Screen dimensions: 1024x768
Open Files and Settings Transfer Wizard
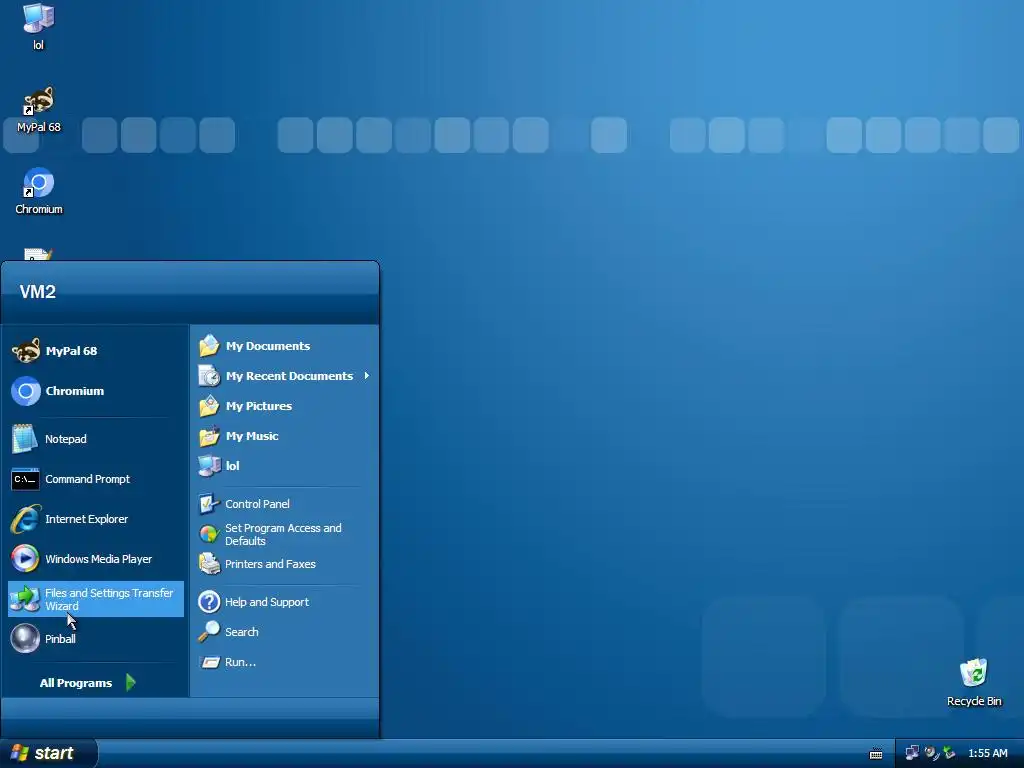coord(95,599)
